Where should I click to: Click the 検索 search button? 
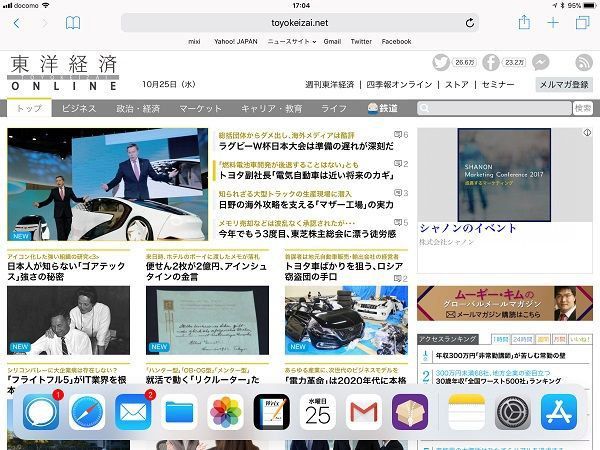coord(583,108)
